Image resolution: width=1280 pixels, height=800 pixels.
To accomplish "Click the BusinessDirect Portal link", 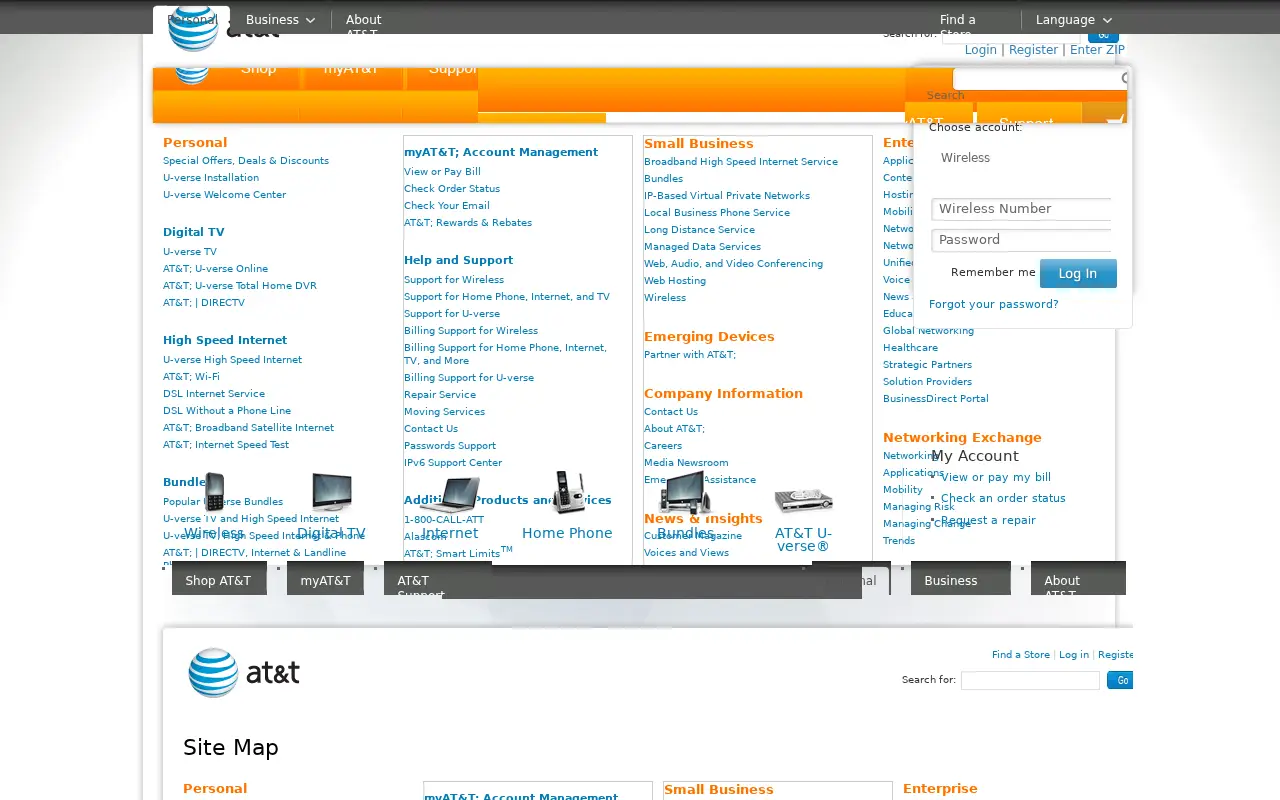I will [x=936, y=399].
